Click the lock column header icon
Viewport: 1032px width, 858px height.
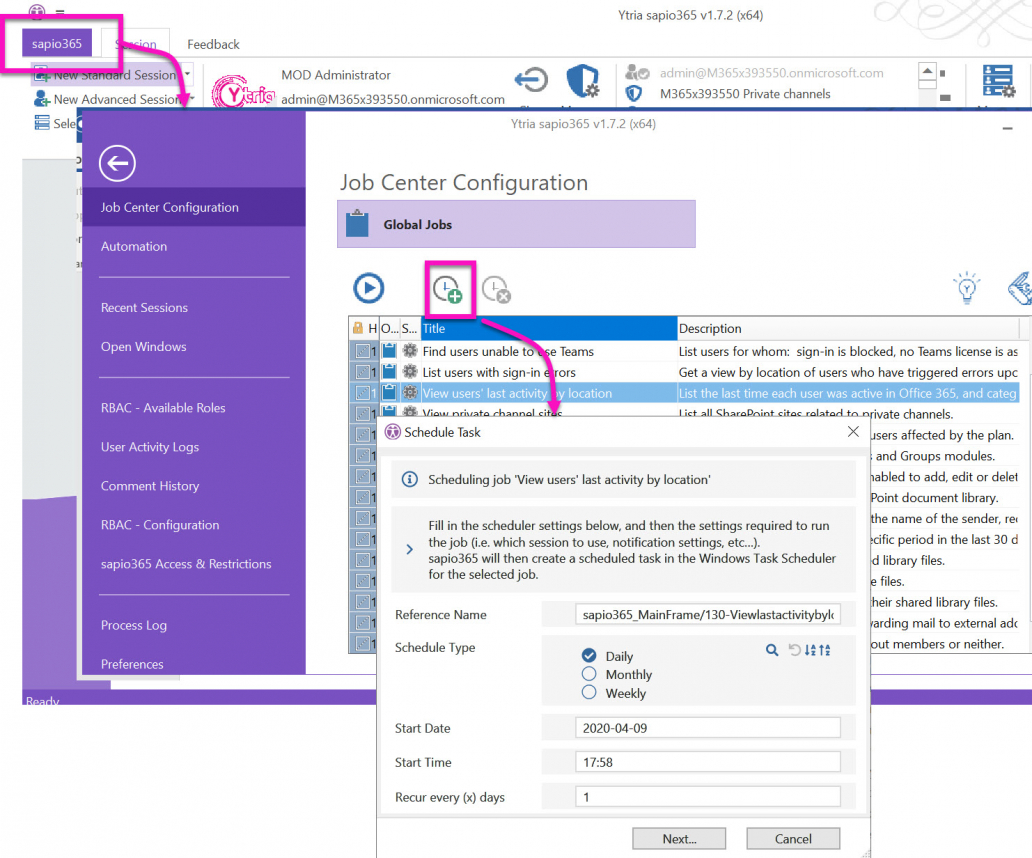click(x=357, y=328)
